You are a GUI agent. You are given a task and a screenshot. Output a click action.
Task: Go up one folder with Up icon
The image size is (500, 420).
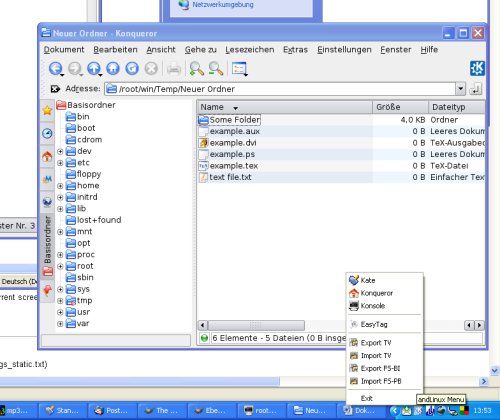94,69
